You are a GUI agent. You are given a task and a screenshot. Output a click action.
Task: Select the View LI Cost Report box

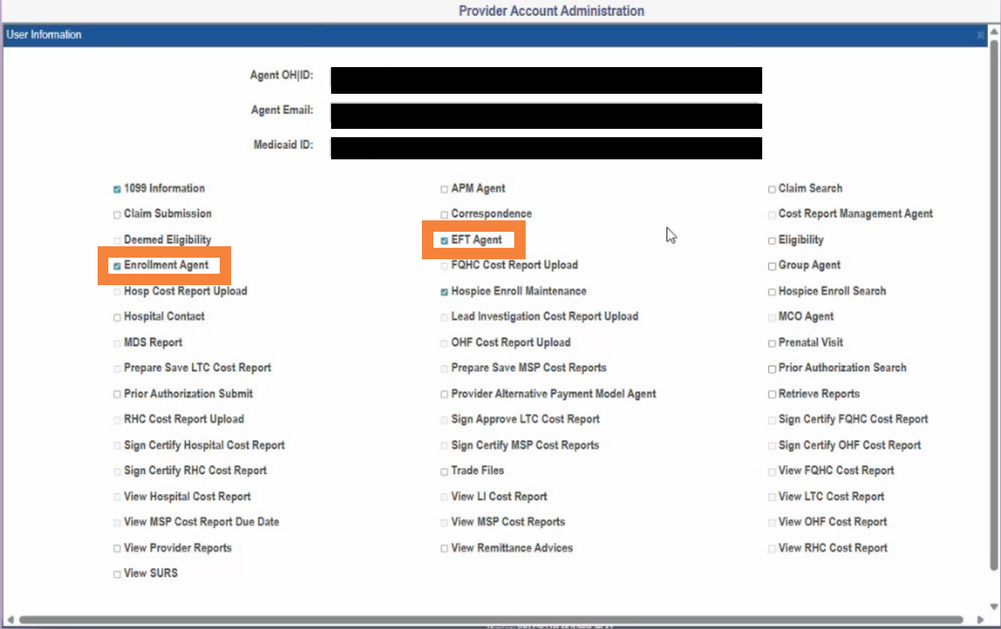click(x=444, y=497)
